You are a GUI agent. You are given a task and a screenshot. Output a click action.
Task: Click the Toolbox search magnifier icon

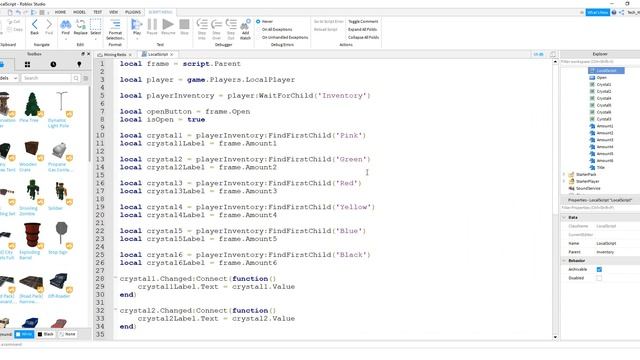point(76,78)
